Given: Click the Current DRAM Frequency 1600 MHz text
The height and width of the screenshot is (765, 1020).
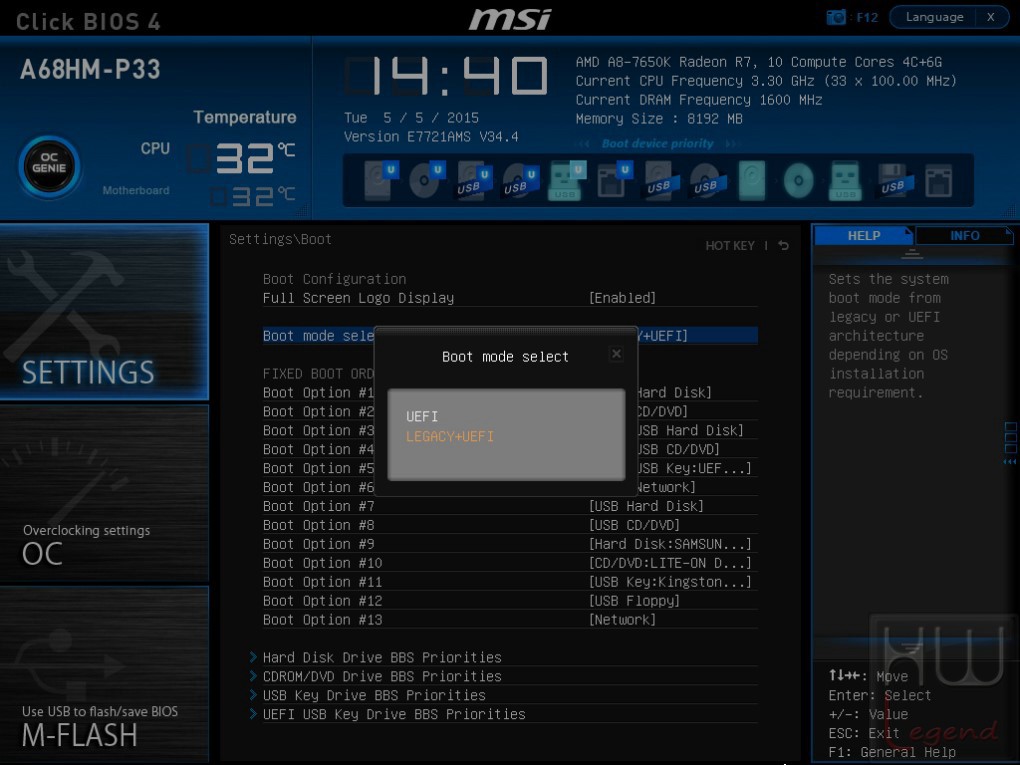Looking at the screenshot, I should [699, 100].
